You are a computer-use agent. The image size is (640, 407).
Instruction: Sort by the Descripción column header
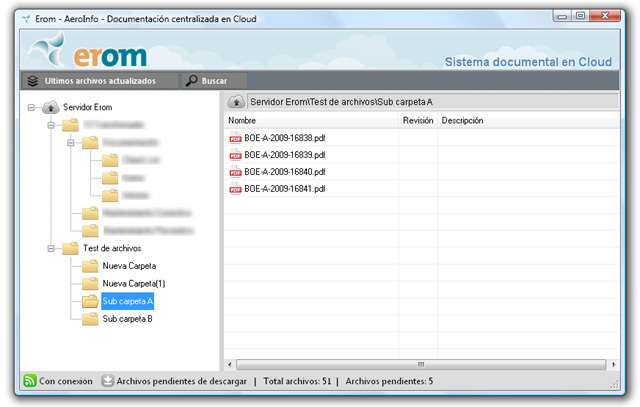point(529,120)
